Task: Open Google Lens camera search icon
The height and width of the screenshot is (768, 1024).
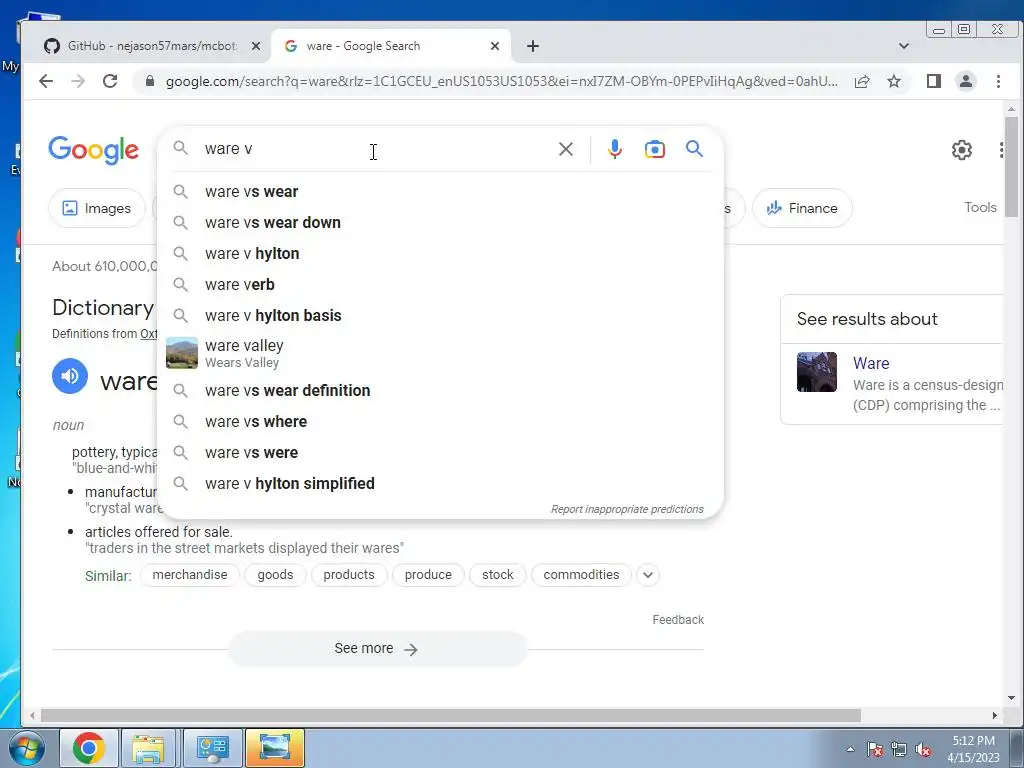Action: coord(654,149)
